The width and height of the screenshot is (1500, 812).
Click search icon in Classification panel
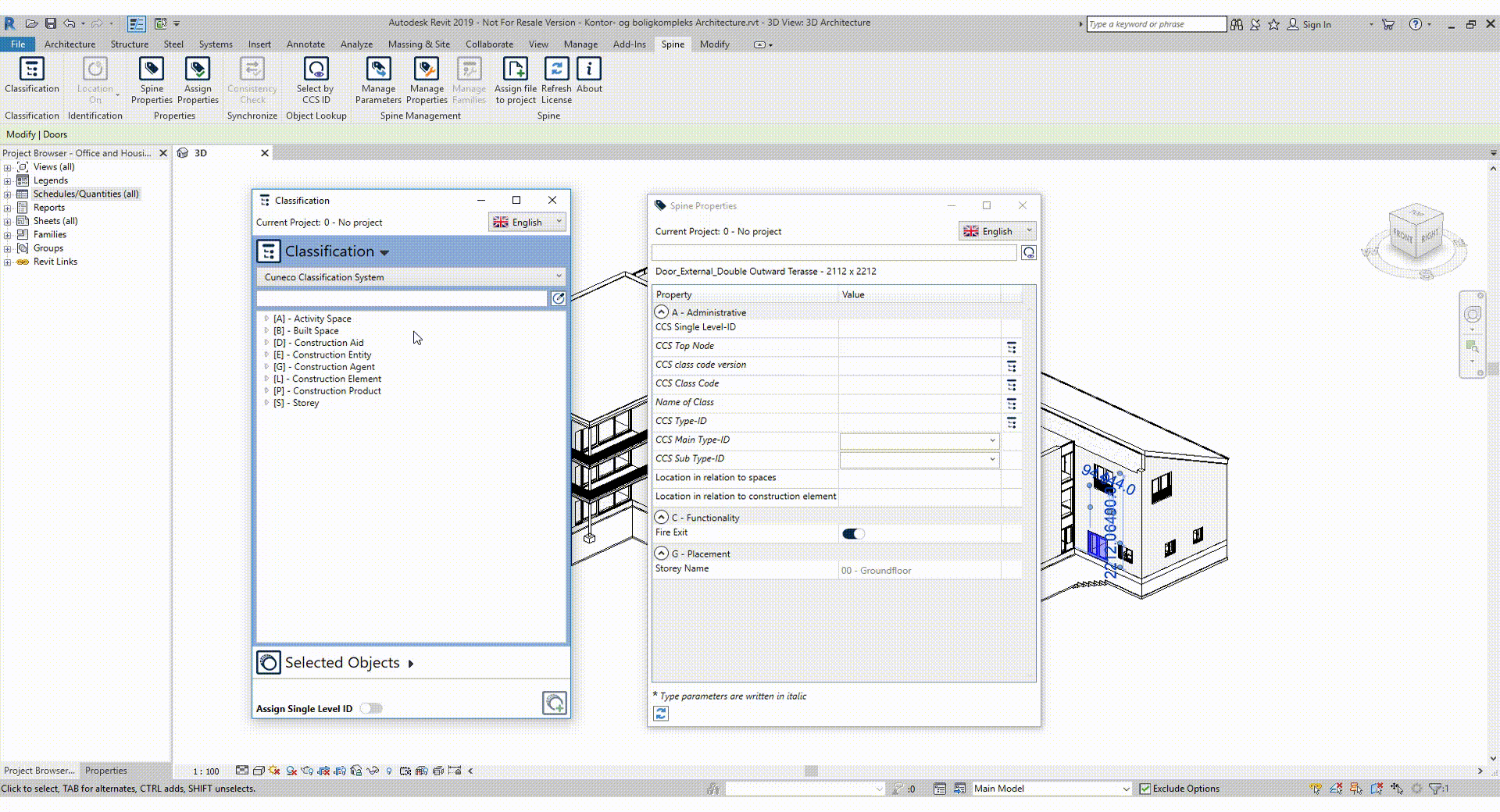pyautogui.click(x=558, y=298)
